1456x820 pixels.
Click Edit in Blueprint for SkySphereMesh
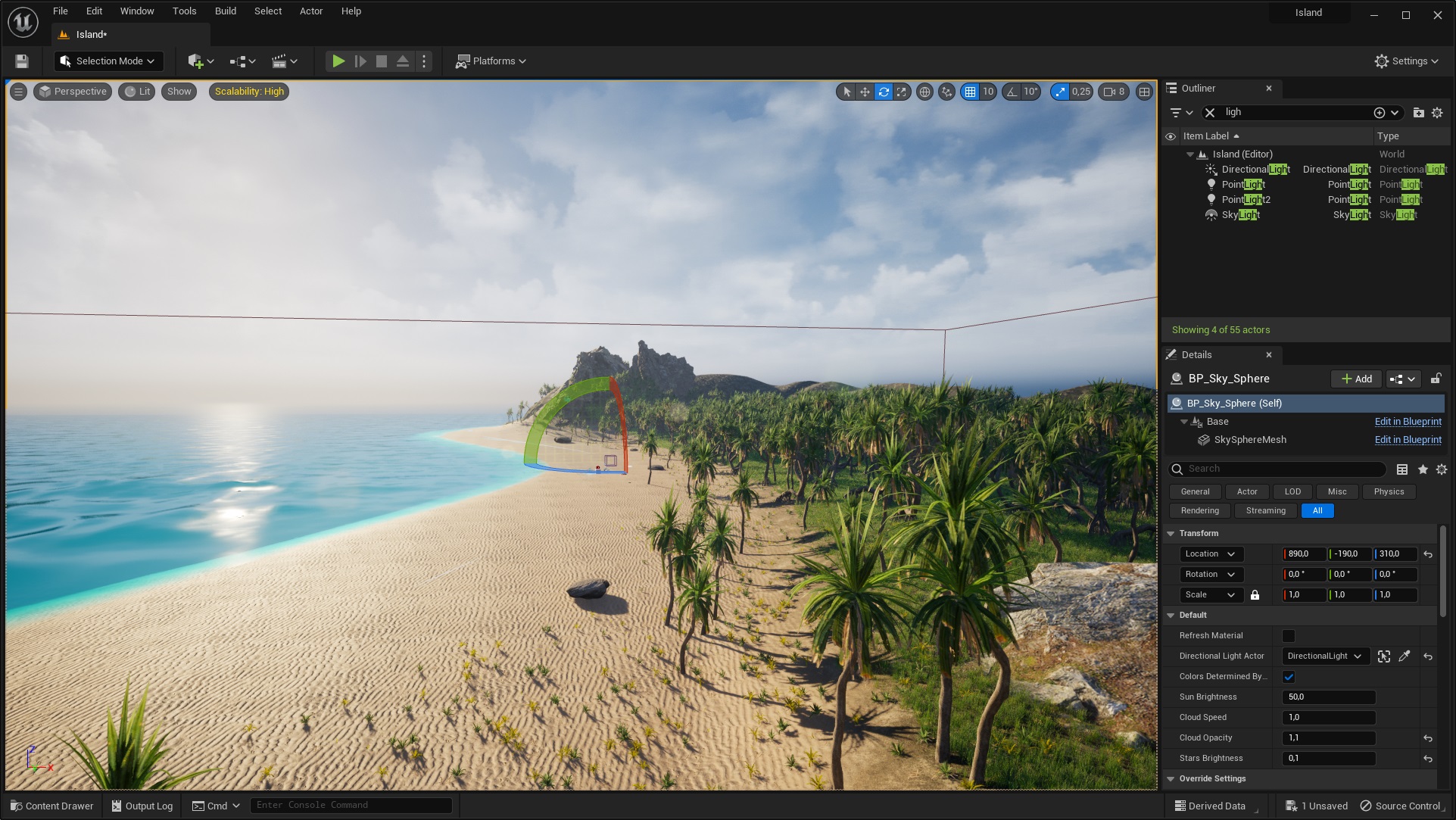point(1407,439)
